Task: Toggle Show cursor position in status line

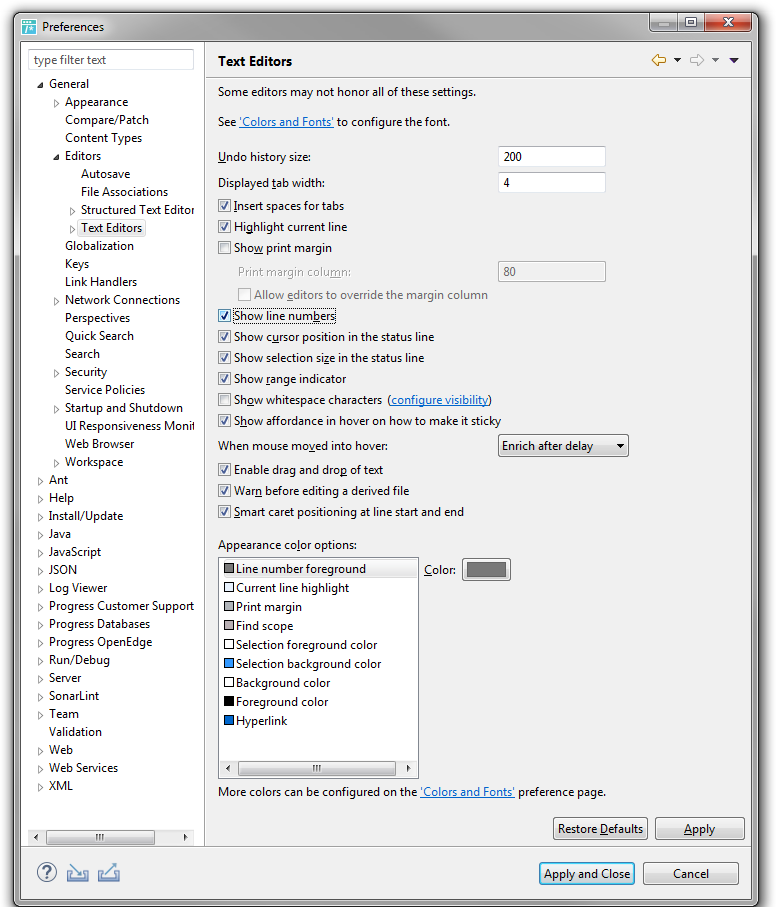Action: coord(224,337)
